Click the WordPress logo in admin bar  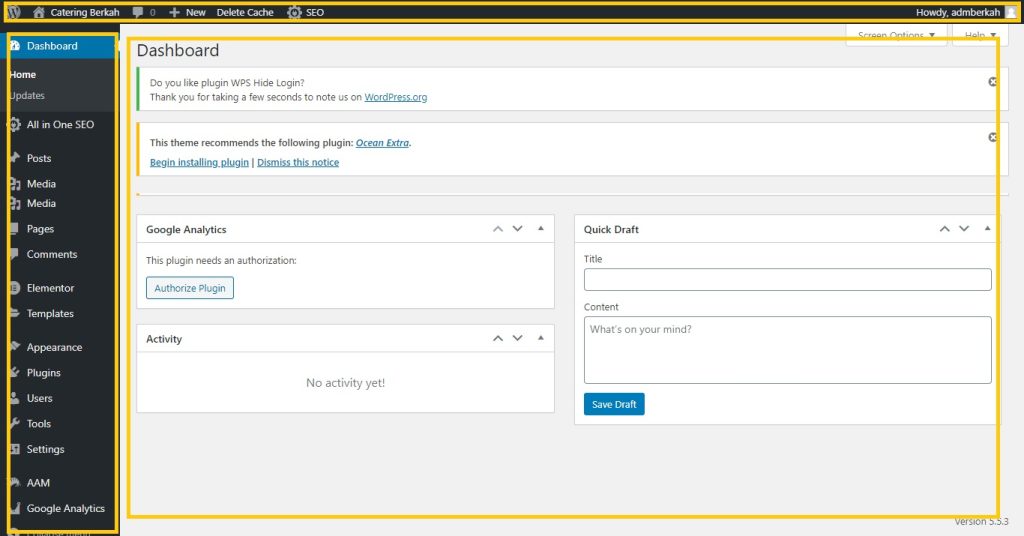[x=14, y=12]
